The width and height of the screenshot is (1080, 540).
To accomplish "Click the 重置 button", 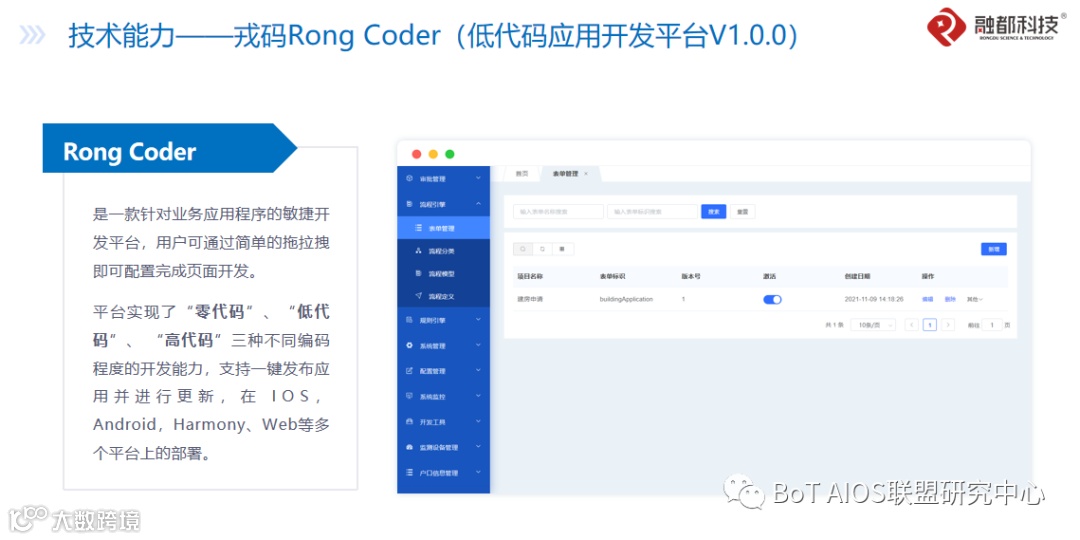I will click(742, 212).
